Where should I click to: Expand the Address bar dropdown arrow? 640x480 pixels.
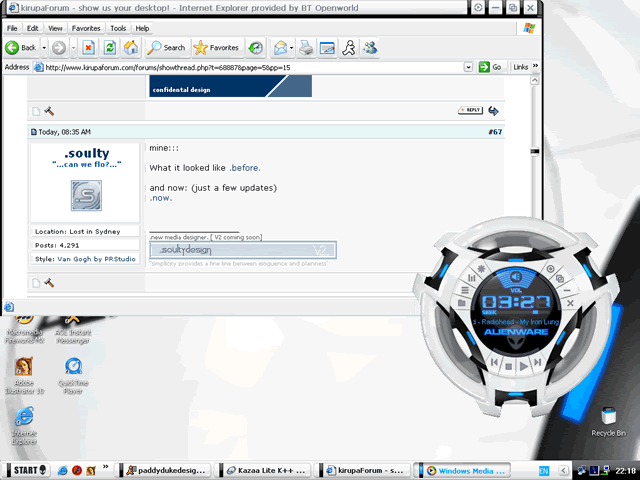pyautogui.click(x=468, y=67)
